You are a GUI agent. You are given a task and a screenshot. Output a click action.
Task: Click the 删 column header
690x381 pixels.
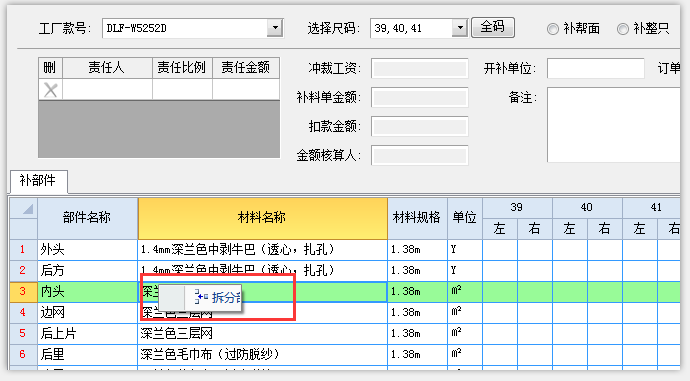click(50, 68)
